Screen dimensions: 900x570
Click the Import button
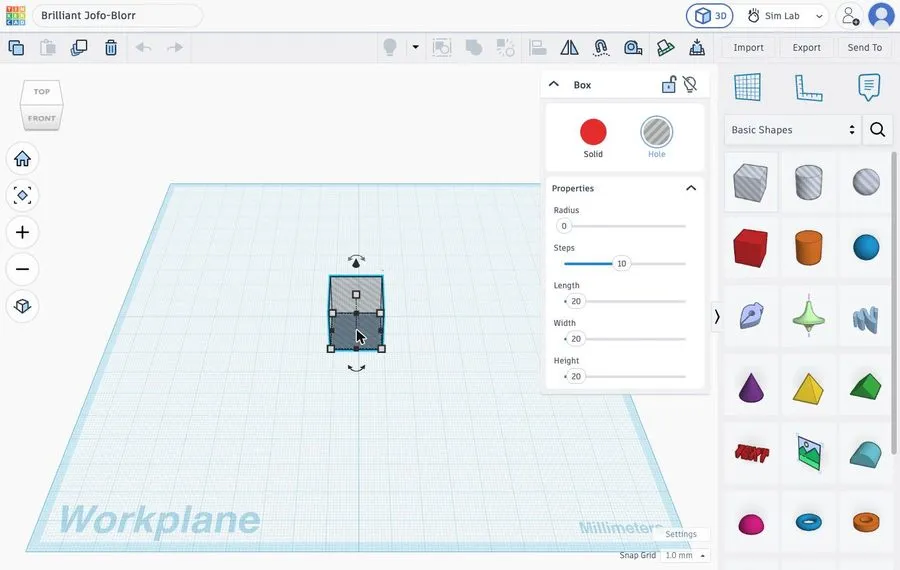(x=748, y=48)
